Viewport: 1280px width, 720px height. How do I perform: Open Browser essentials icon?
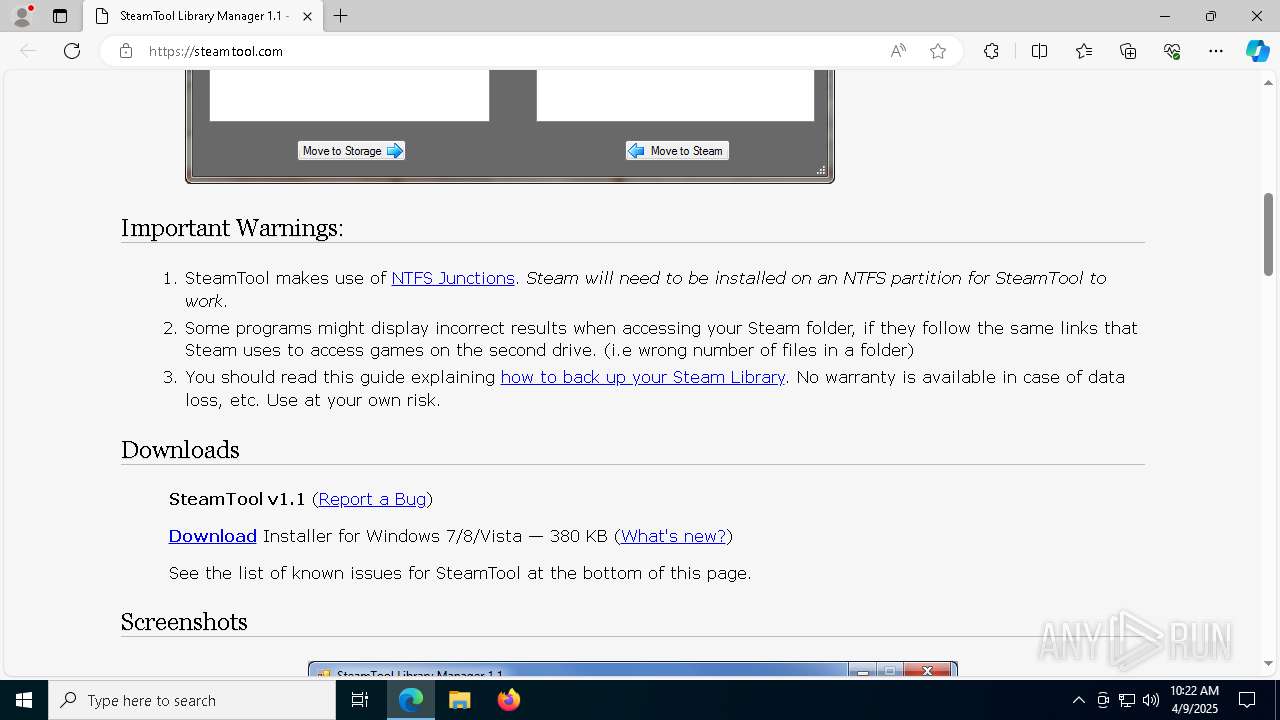tap(1172, 51)
